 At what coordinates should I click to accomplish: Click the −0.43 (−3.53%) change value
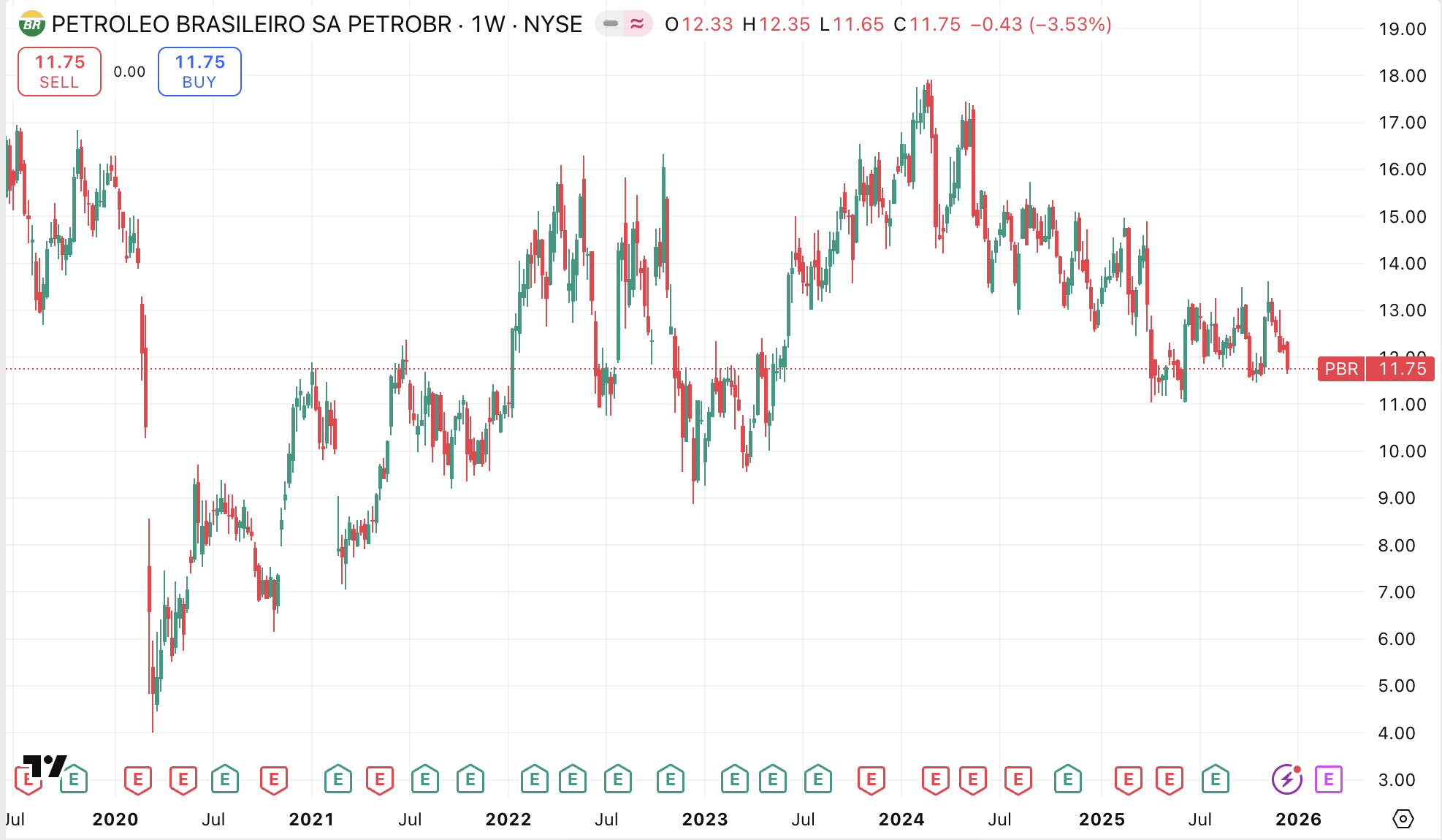click(x=1040, y=24)
